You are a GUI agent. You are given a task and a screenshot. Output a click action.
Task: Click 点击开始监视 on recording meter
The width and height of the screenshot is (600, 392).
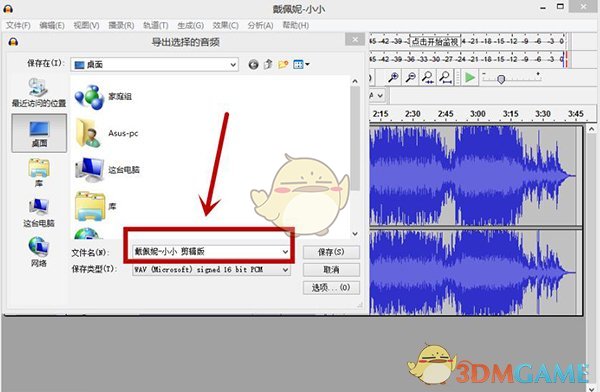(x=435, y=41)
